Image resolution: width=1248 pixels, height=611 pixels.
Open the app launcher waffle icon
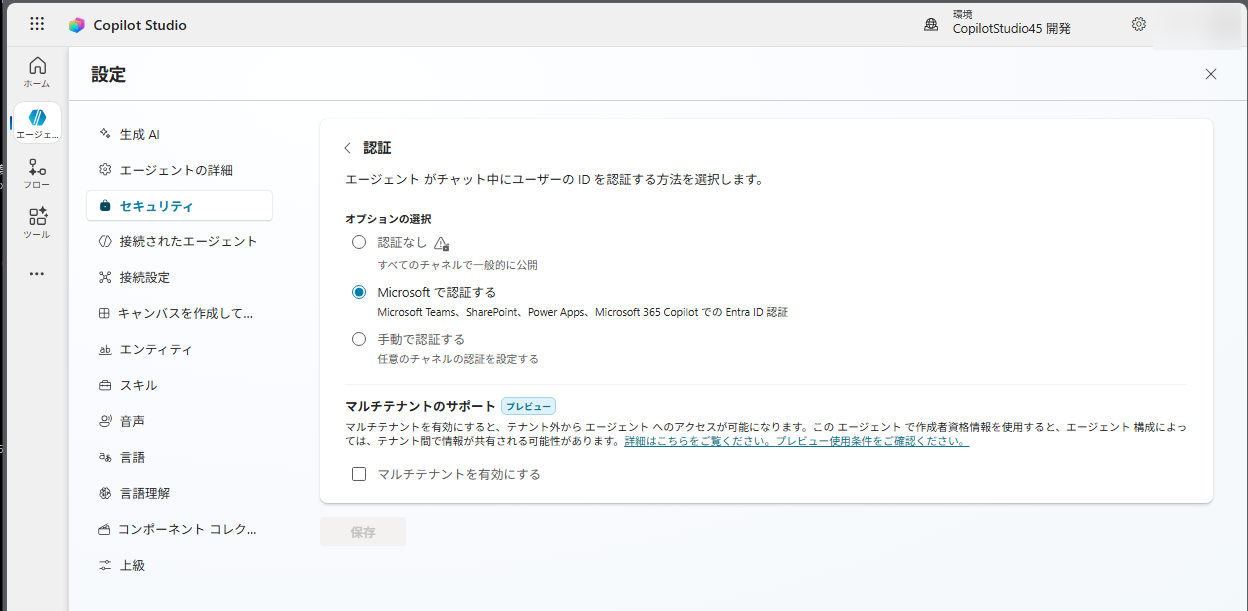pos(37,24)
